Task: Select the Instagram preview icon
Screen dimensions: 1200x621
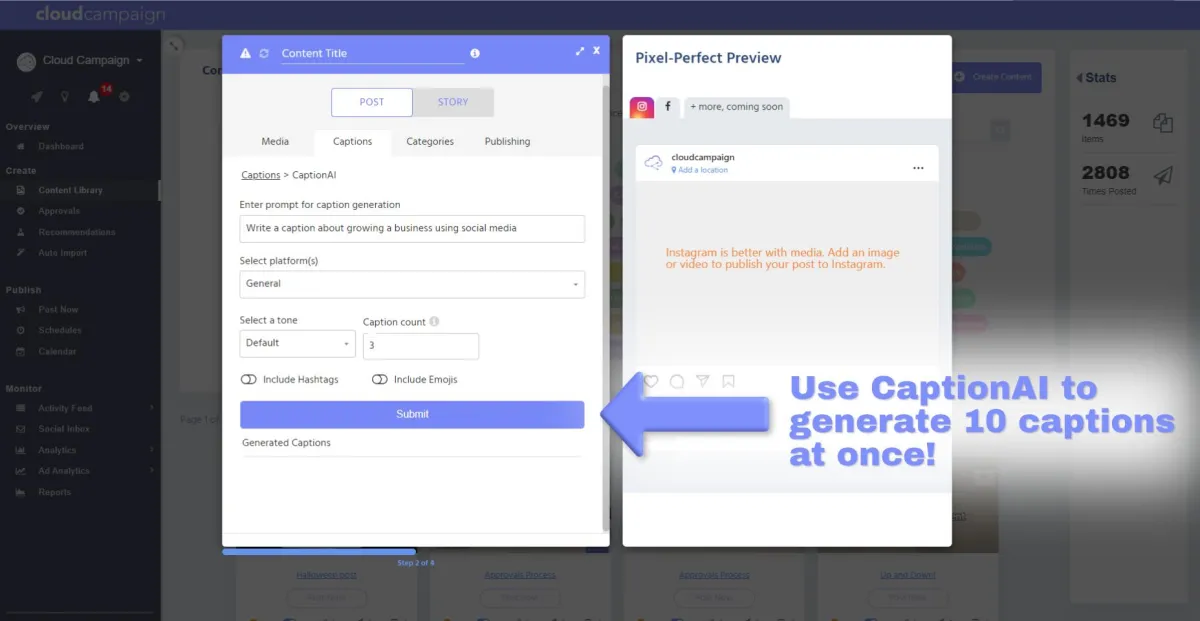Action: point(642,107)
